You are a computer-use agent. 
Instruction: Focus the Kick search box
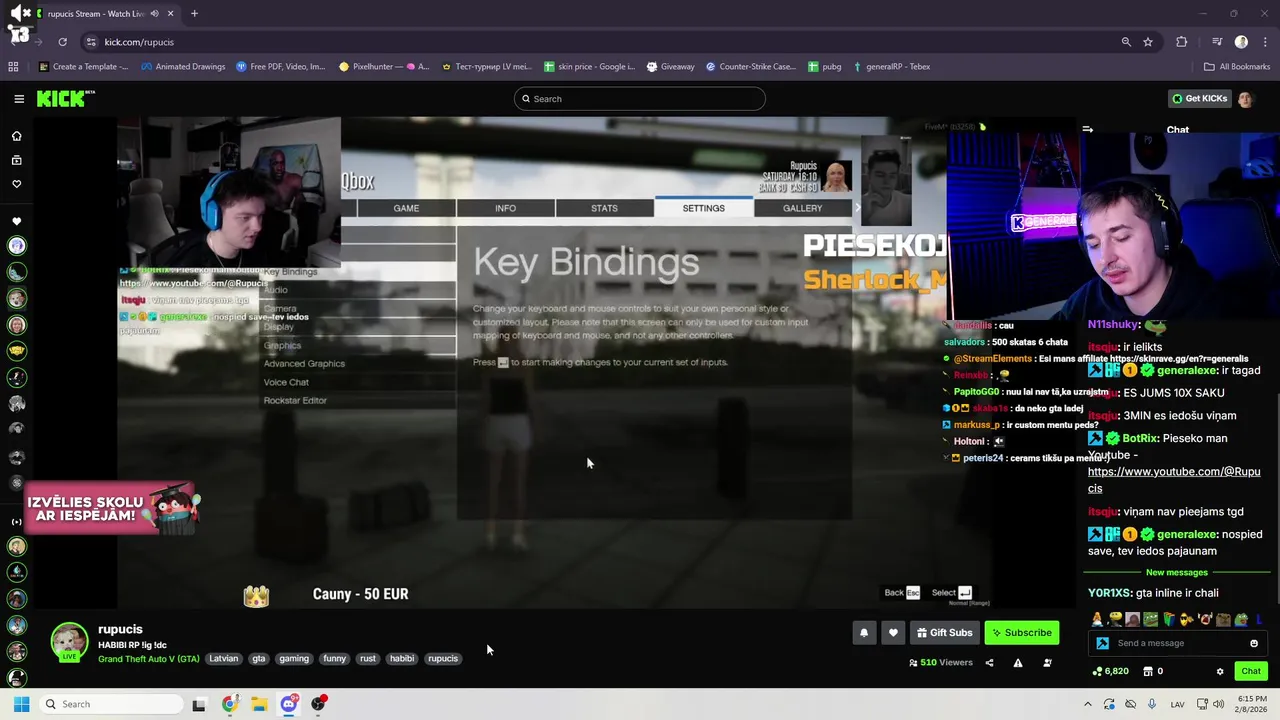click(x=640, y=99)
